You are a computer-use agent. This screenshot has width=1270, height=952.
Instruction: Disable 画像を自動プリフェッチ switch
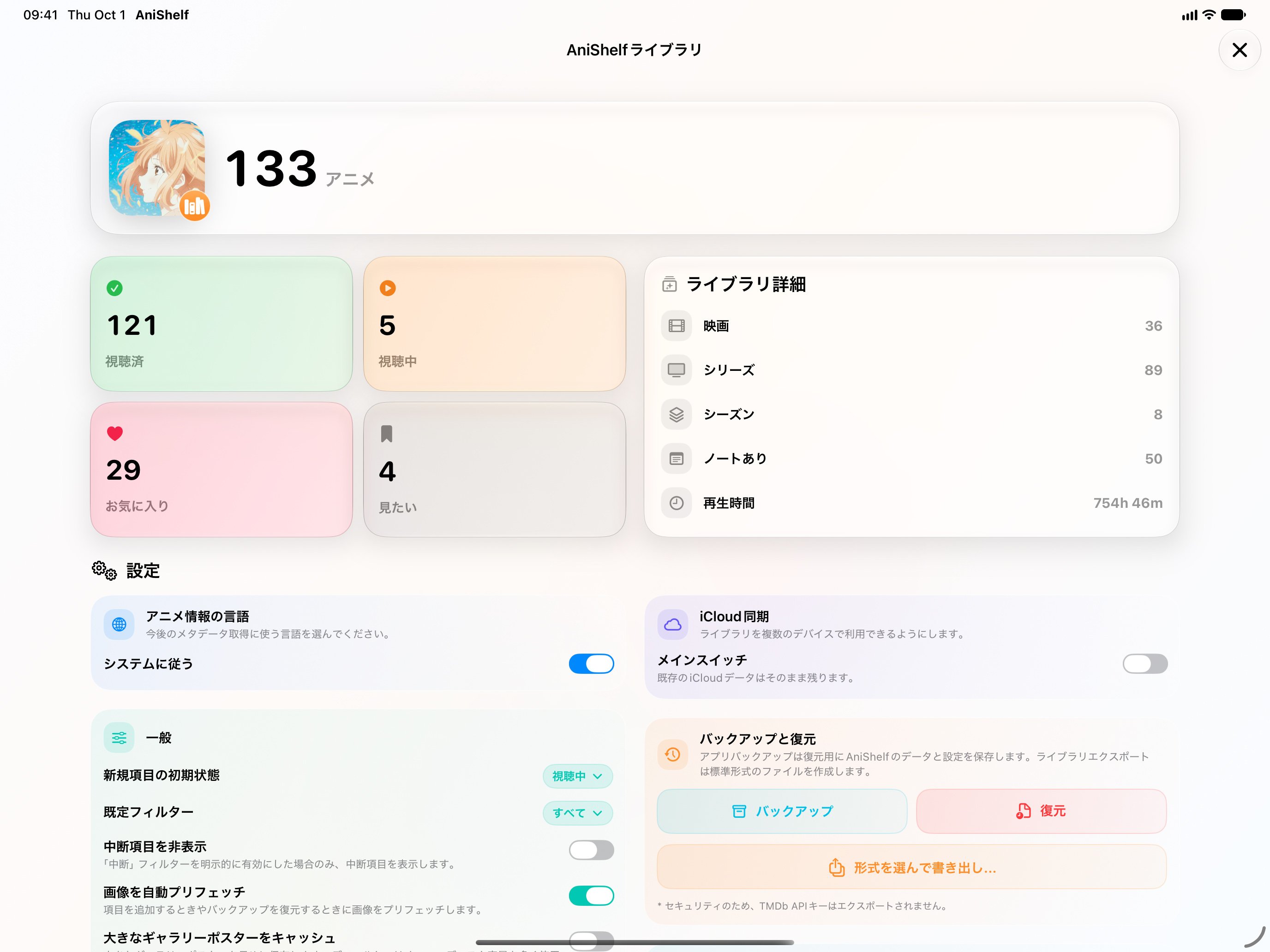(x=591, y=896)
